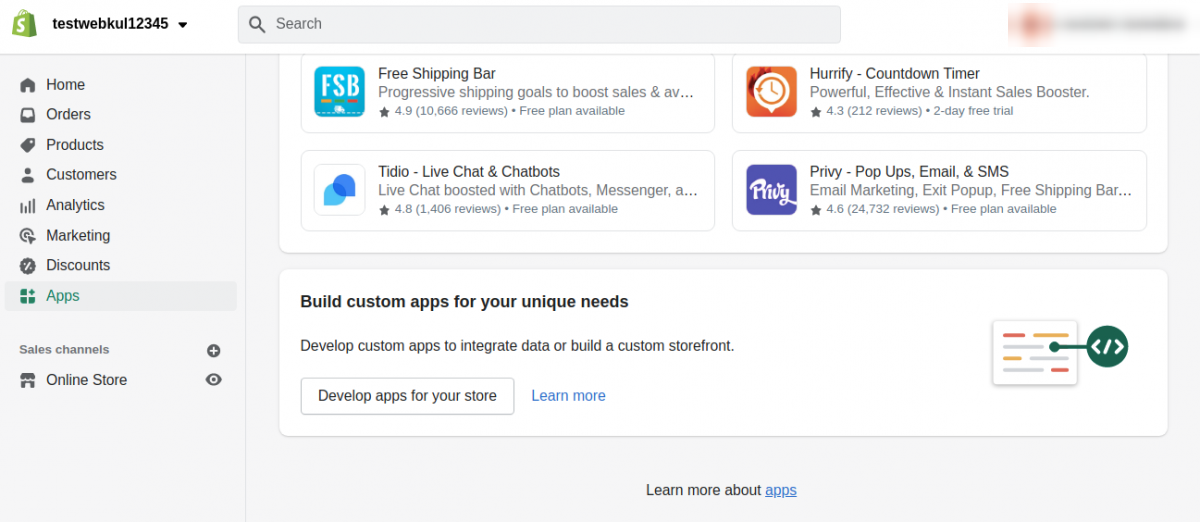Open the Learn more link beside button
Image resolution: width=1200 pixels, height=522 pixels.
568,396
